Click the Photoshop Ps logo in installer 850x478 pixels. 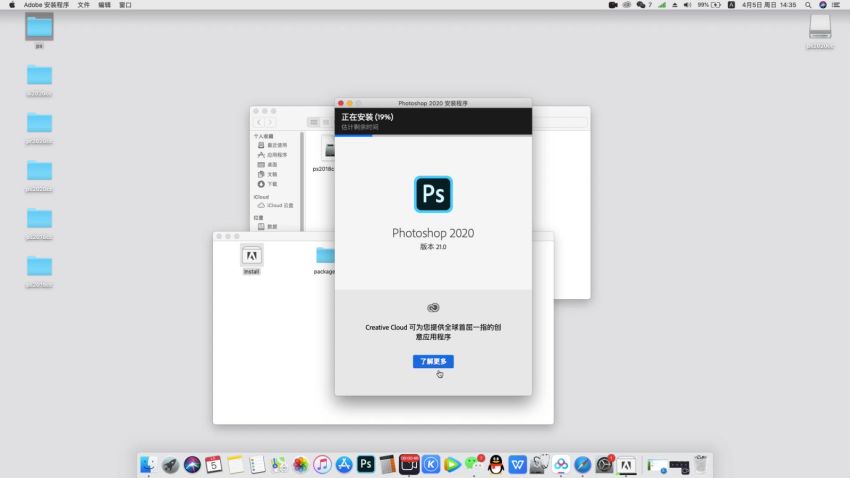pos(433,194)
